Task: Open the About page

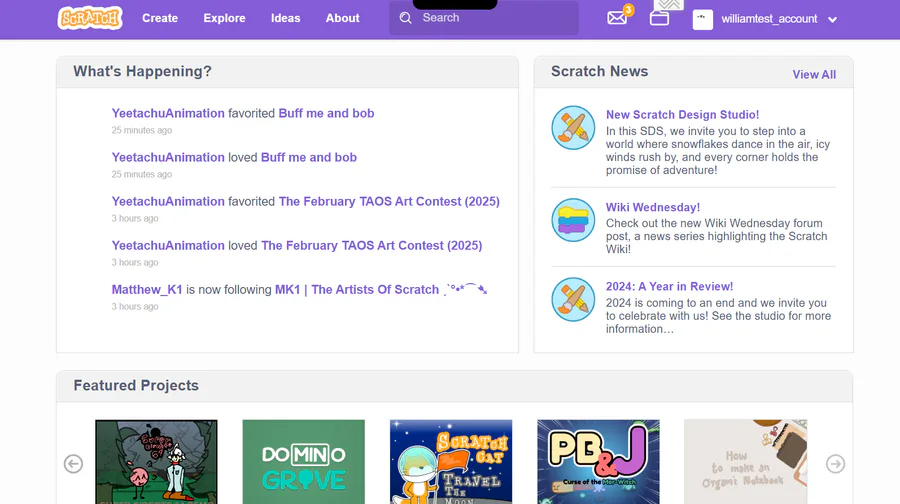Action: [x=343, y=18]
